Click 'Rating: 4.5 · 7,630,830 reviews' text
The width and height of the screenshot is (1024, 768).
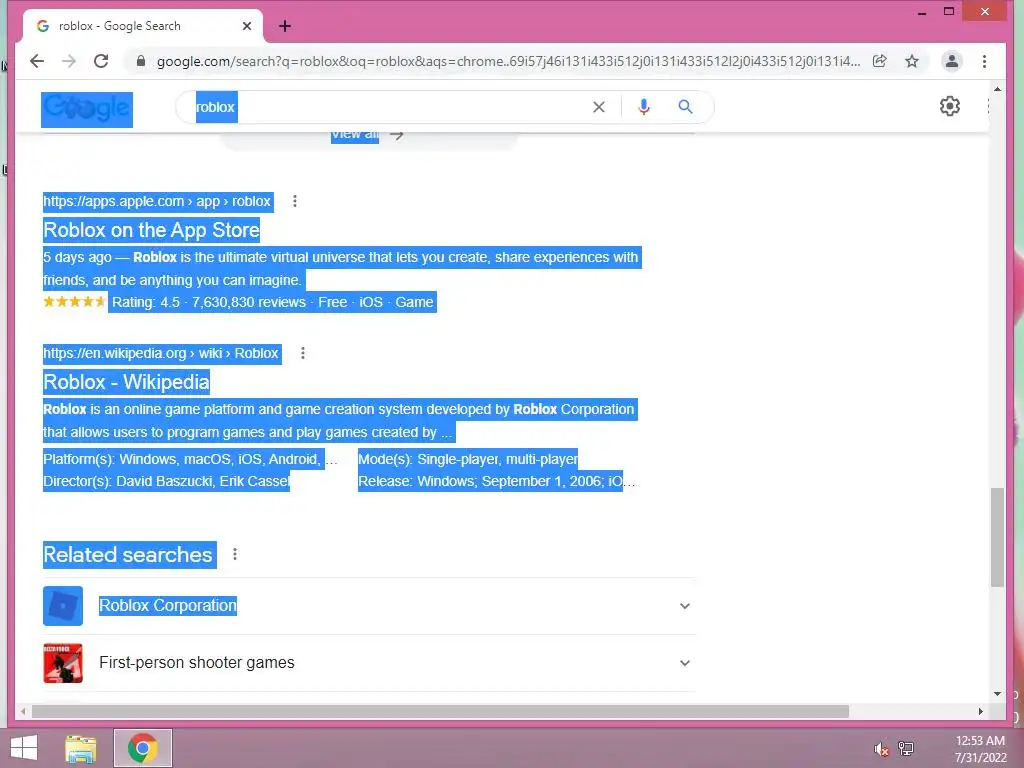pyautogui.click(x=209, y=302)
